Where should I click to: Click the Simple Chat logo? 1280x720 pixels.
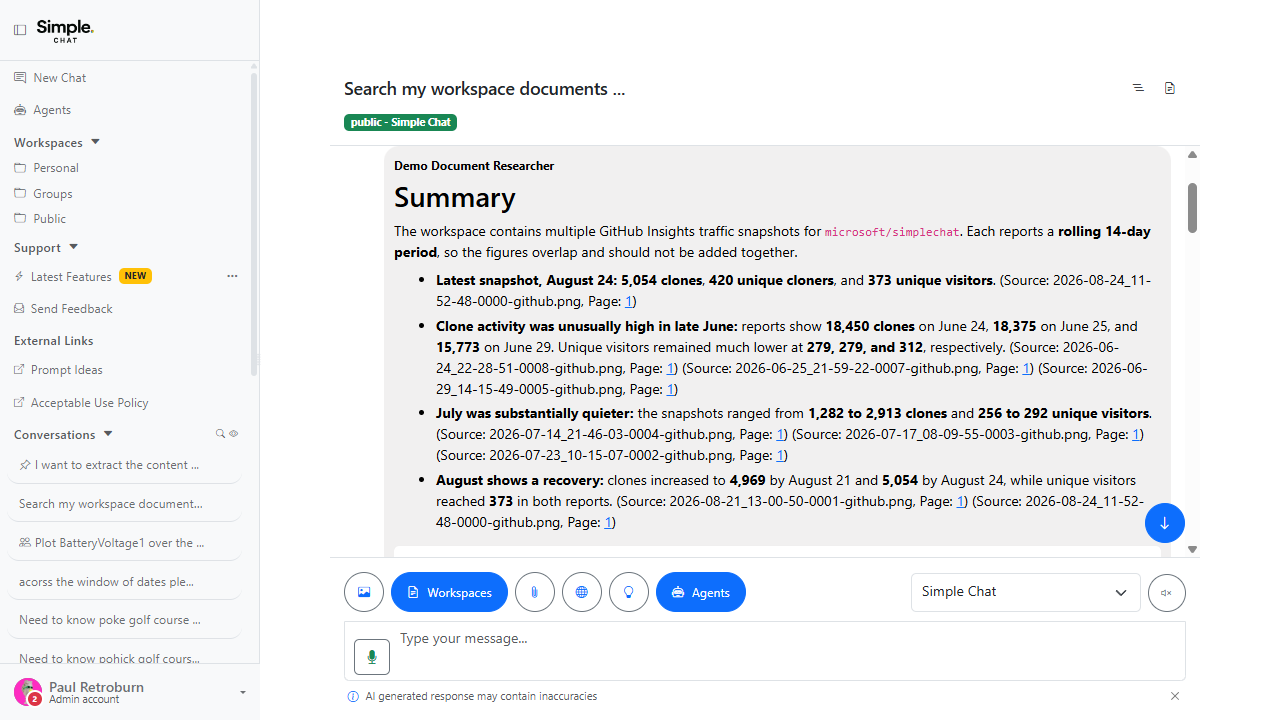[x=65, y=30]
